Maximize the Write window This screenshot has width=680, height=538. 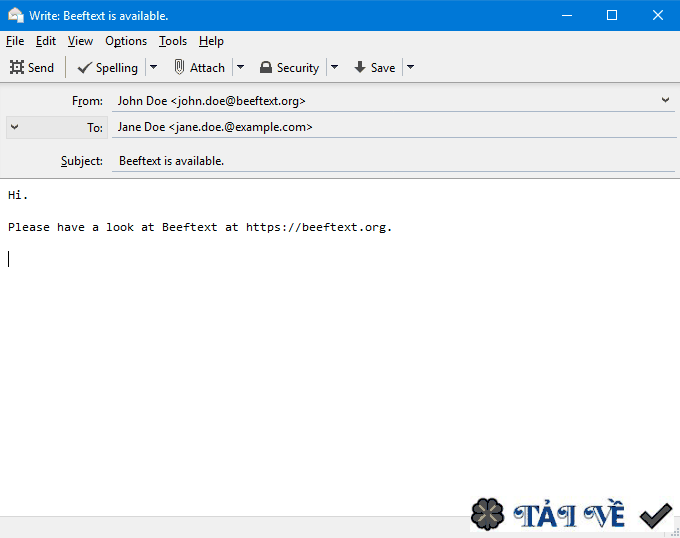tap(612, 15)
